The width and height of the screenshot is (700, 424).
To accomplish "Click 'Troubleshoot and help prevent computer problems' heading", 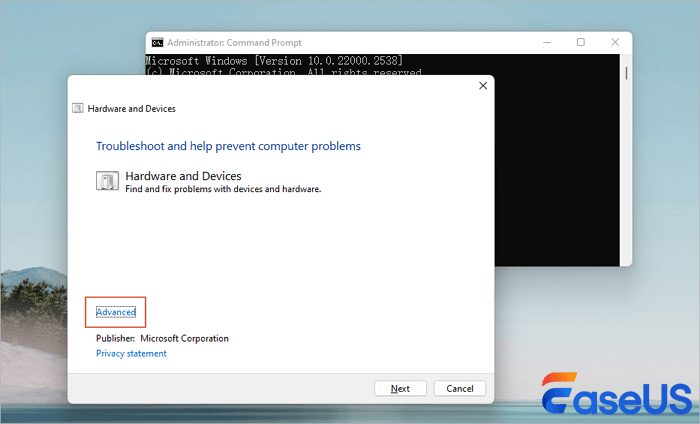I will (x=228, y=146).
